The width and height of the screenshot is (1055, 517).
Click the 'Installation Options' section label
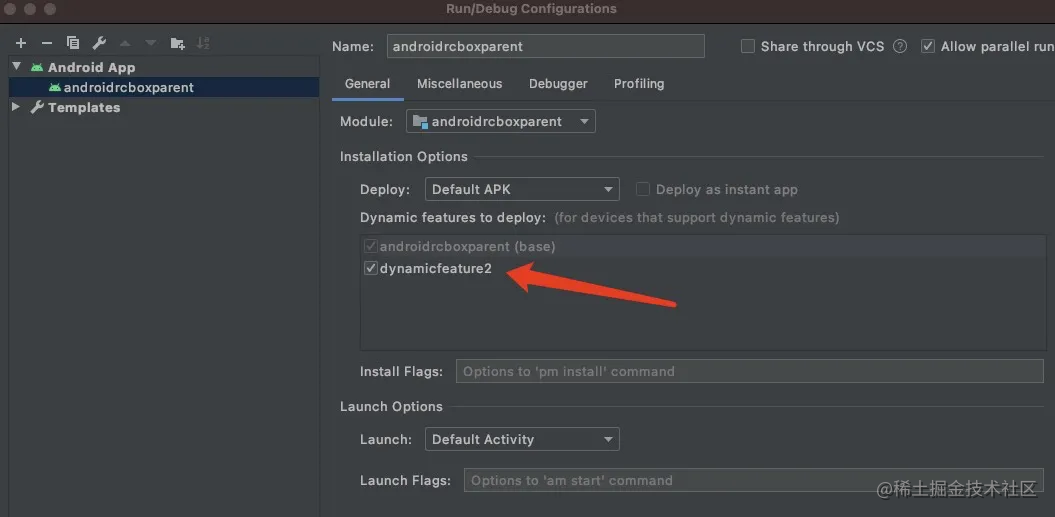click(404, 156)
